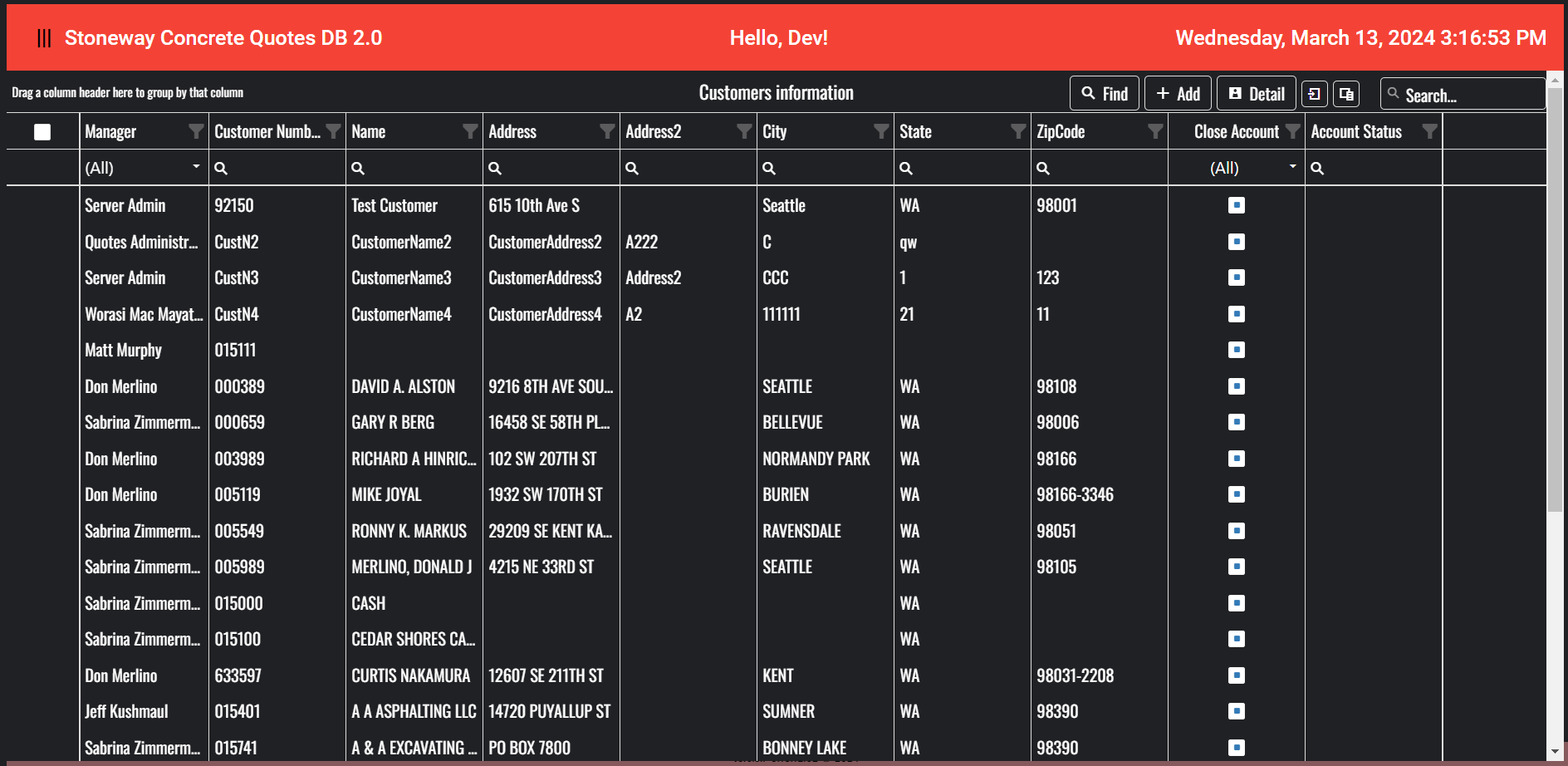Toggle Close Account checkbox for GARY R BERG
Viewport: 1568px width, 766px height.
point(1237,422)
